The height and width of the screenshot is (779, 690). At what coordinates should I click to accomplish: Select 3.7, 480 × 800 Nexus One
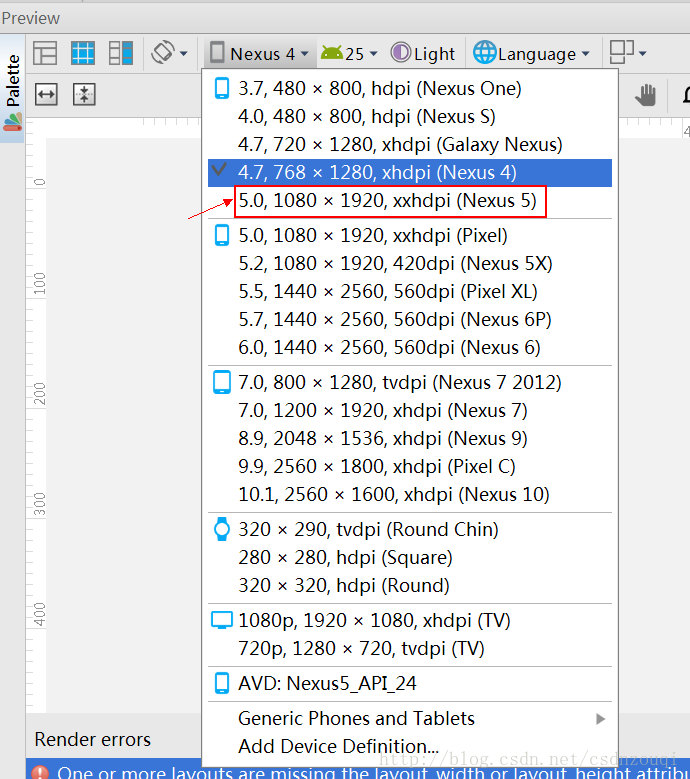point(410,89)
